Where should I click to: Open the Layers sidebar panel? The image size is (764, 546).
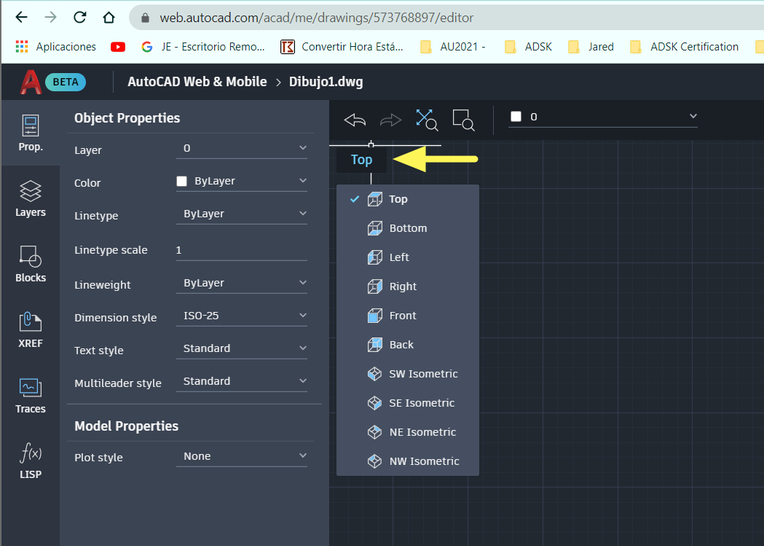click(30, 198)
